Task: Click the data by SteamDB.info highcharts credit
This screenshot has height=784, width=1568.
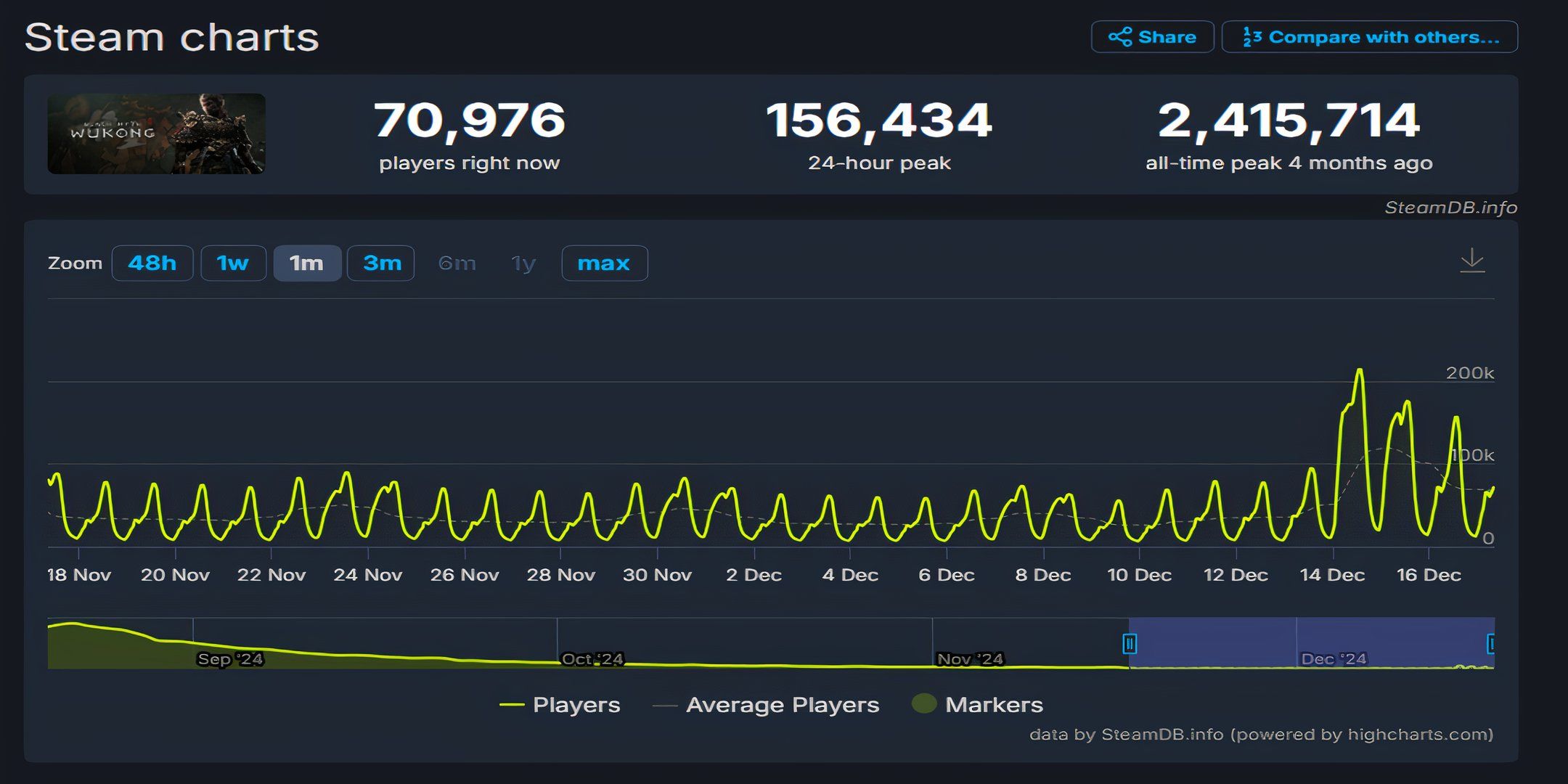Action: point(1261,735)
